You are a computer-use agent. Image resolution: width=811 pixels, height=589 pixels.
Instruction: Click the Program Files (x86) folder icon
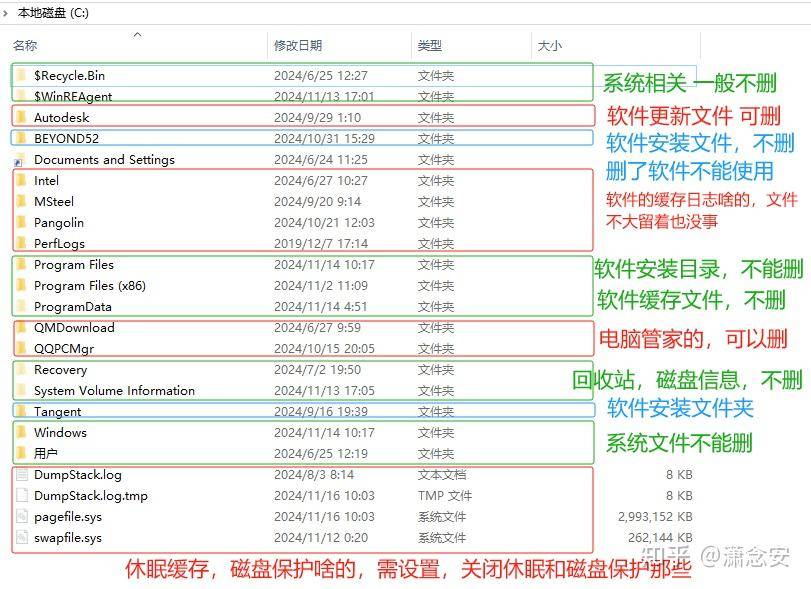(21, 285)
